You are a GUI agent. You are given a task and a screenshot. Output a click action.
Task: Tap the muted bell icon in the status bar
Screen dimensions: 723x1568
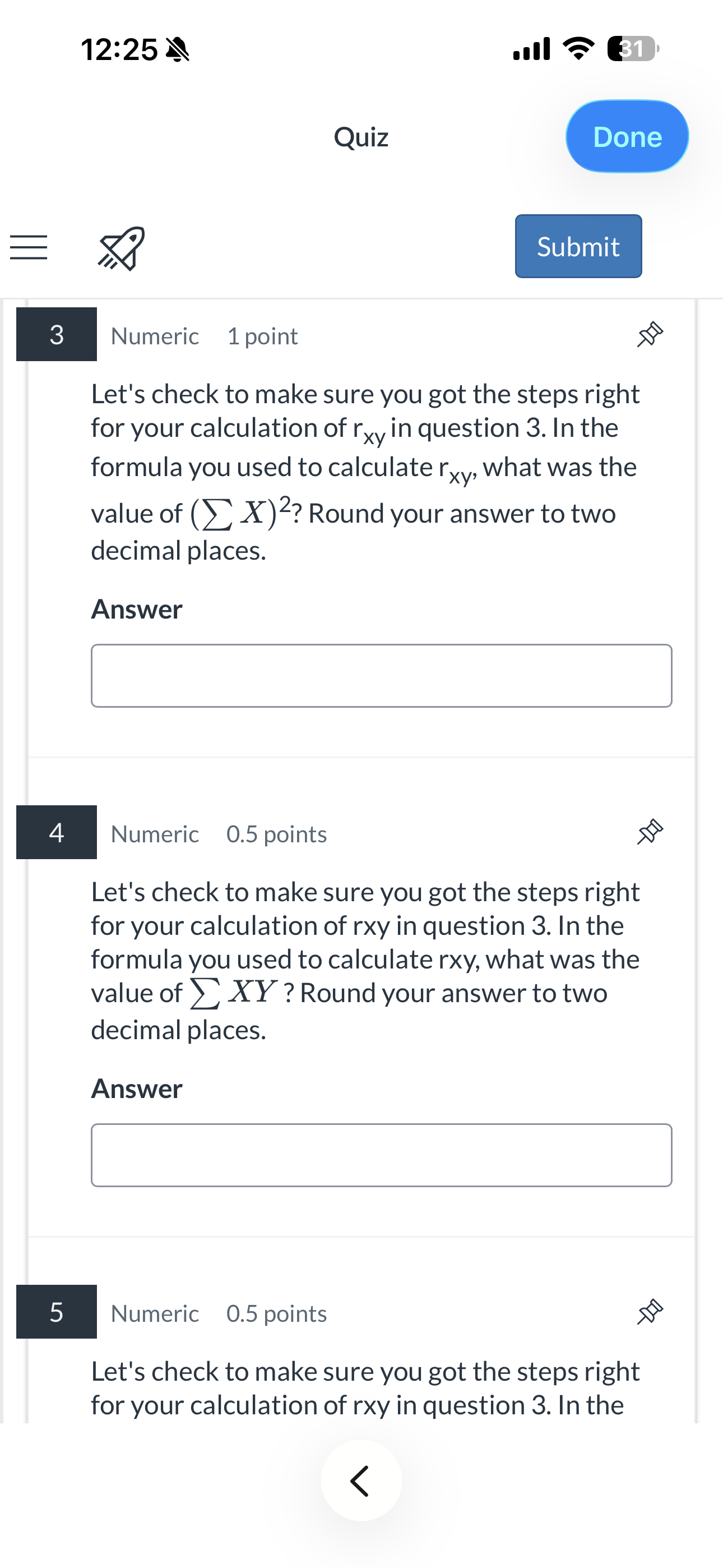pyautogui.click(x=178, y=49)
